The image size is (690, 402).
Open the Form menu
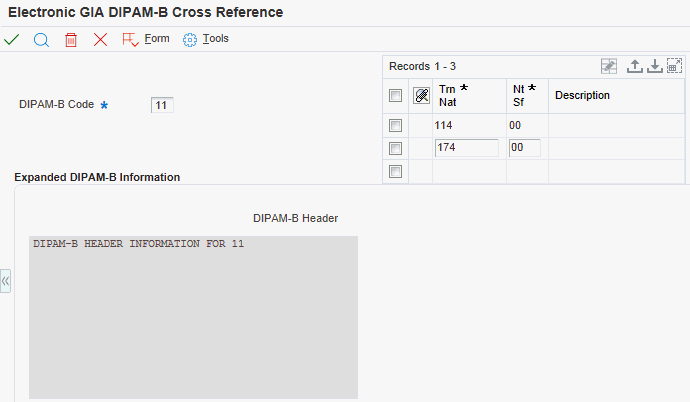point(146,39)
